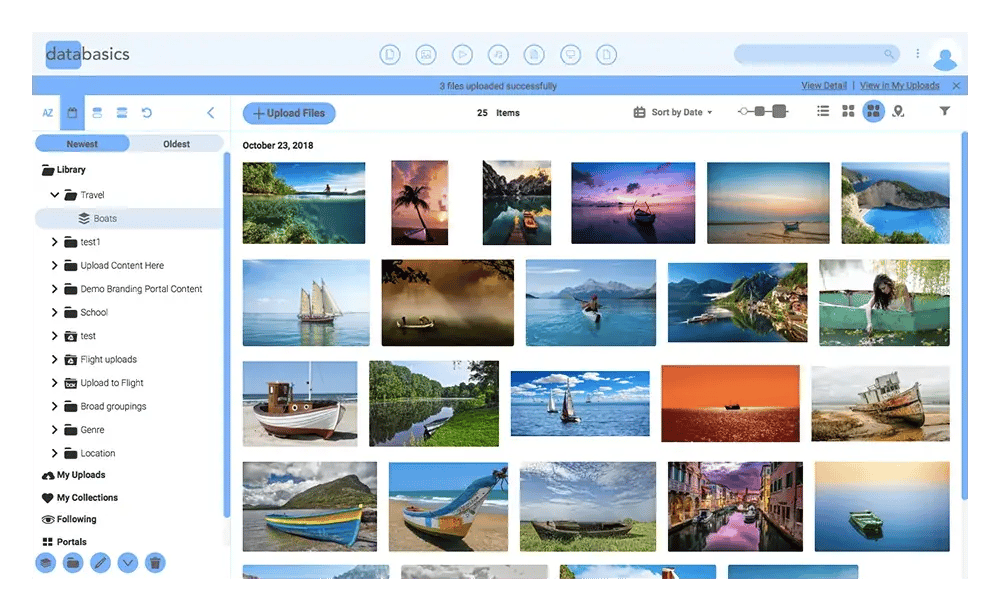Viewport: 1000px width, 611px height.
Task: Collapse the Travel folder
Action: click(x=55, y=195)
